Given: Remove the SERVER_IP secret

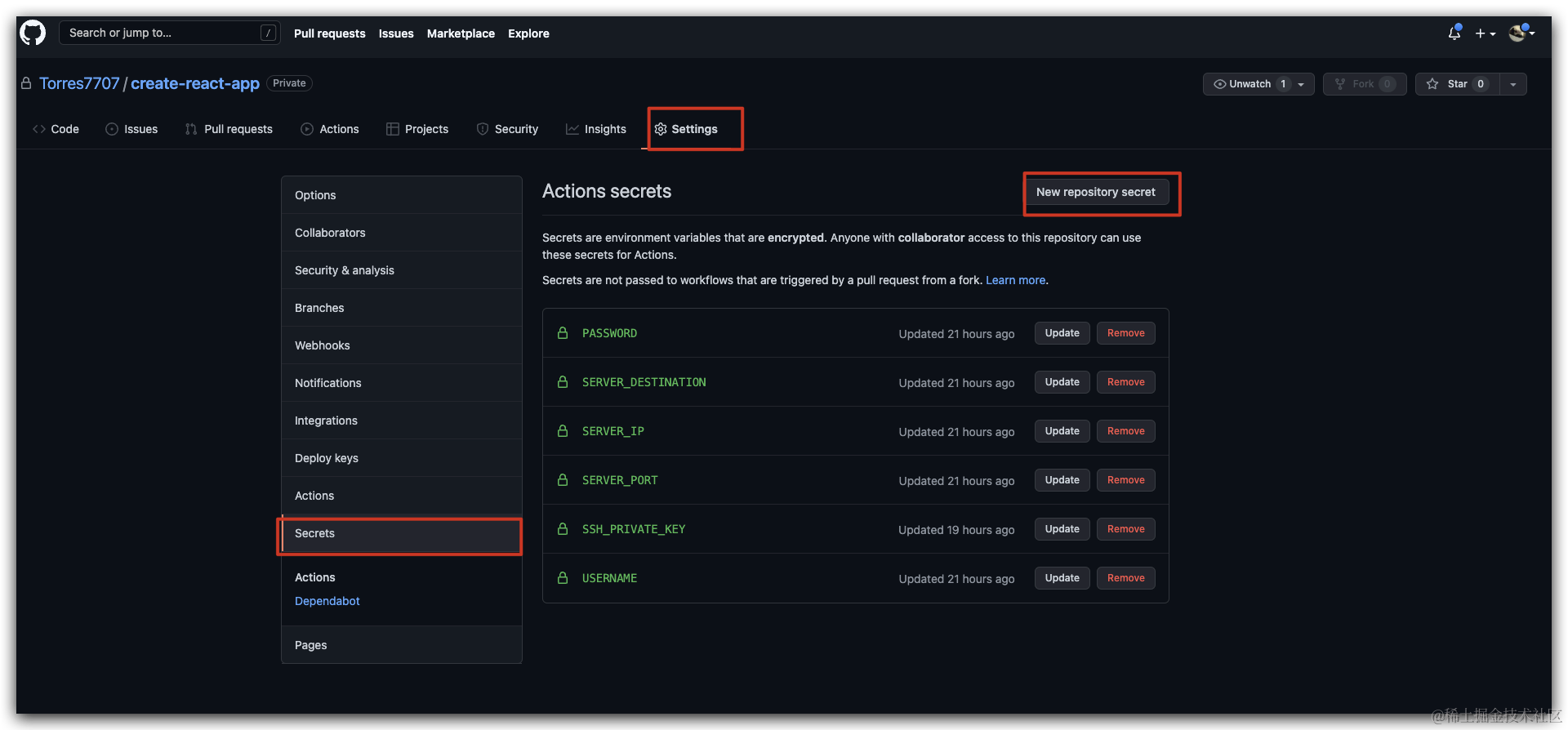Looking at the screenshot, I should pyautogui.click(x=1125, y=431).
